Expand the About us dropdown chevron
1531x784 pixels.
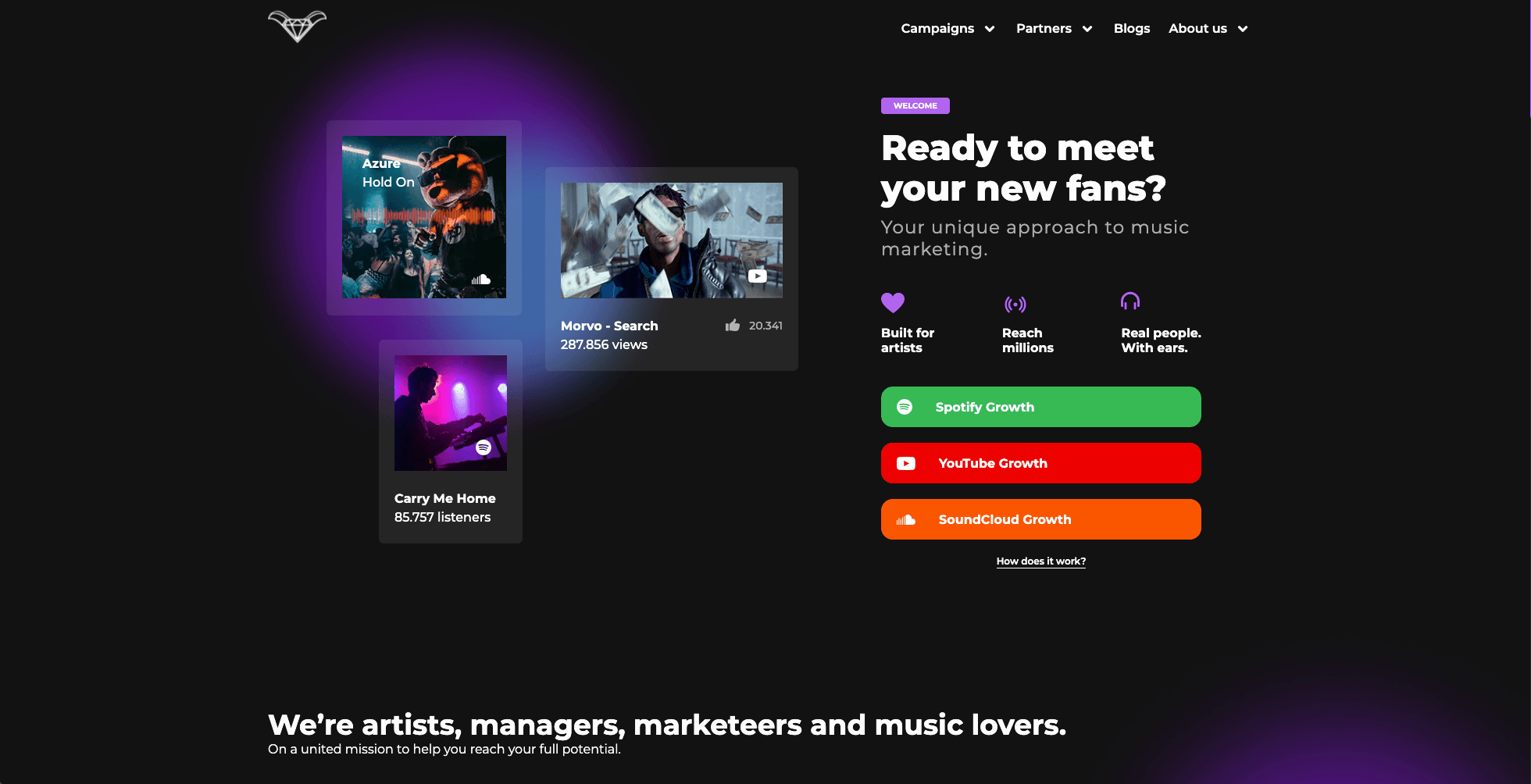click(1242, 29)
